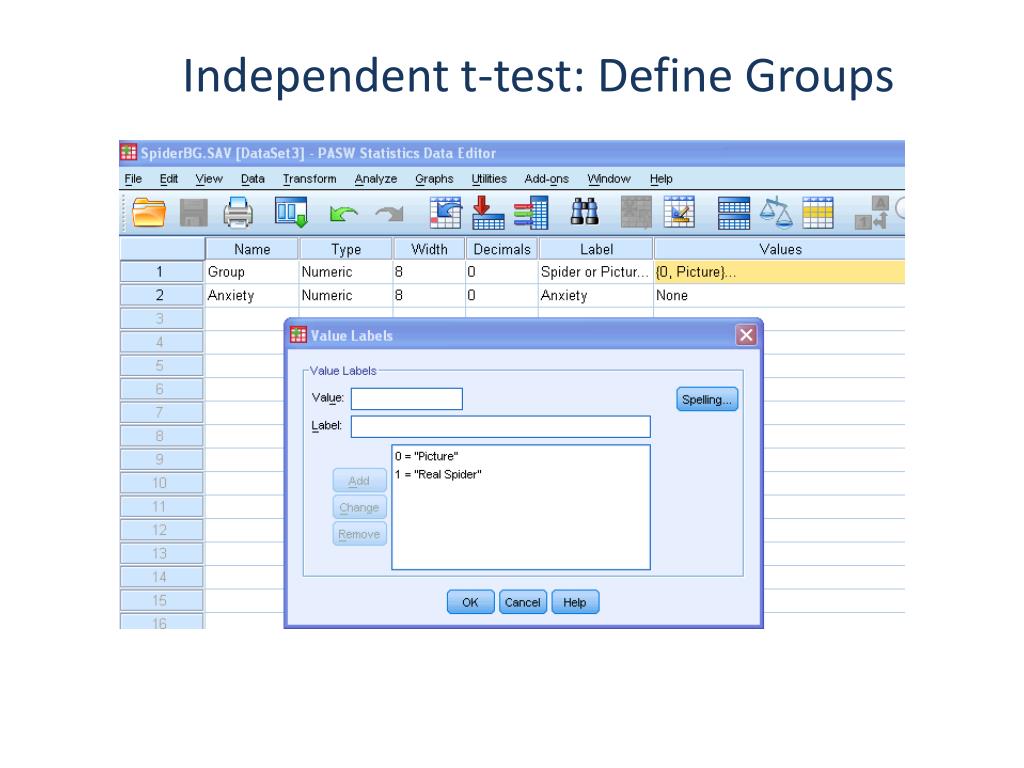Select the Anxiety variable name cell
1024x768 pixels.
click(x=251, y=295)
